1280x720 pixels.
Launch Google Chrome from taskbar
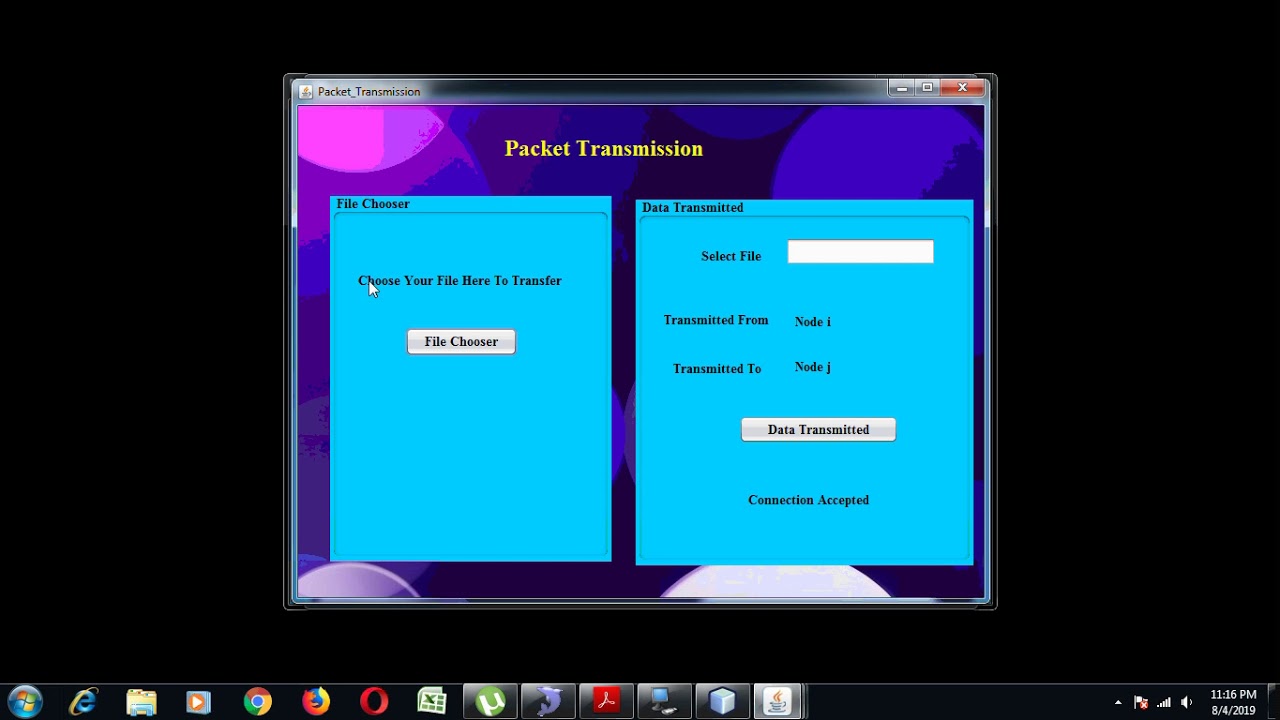257,702
